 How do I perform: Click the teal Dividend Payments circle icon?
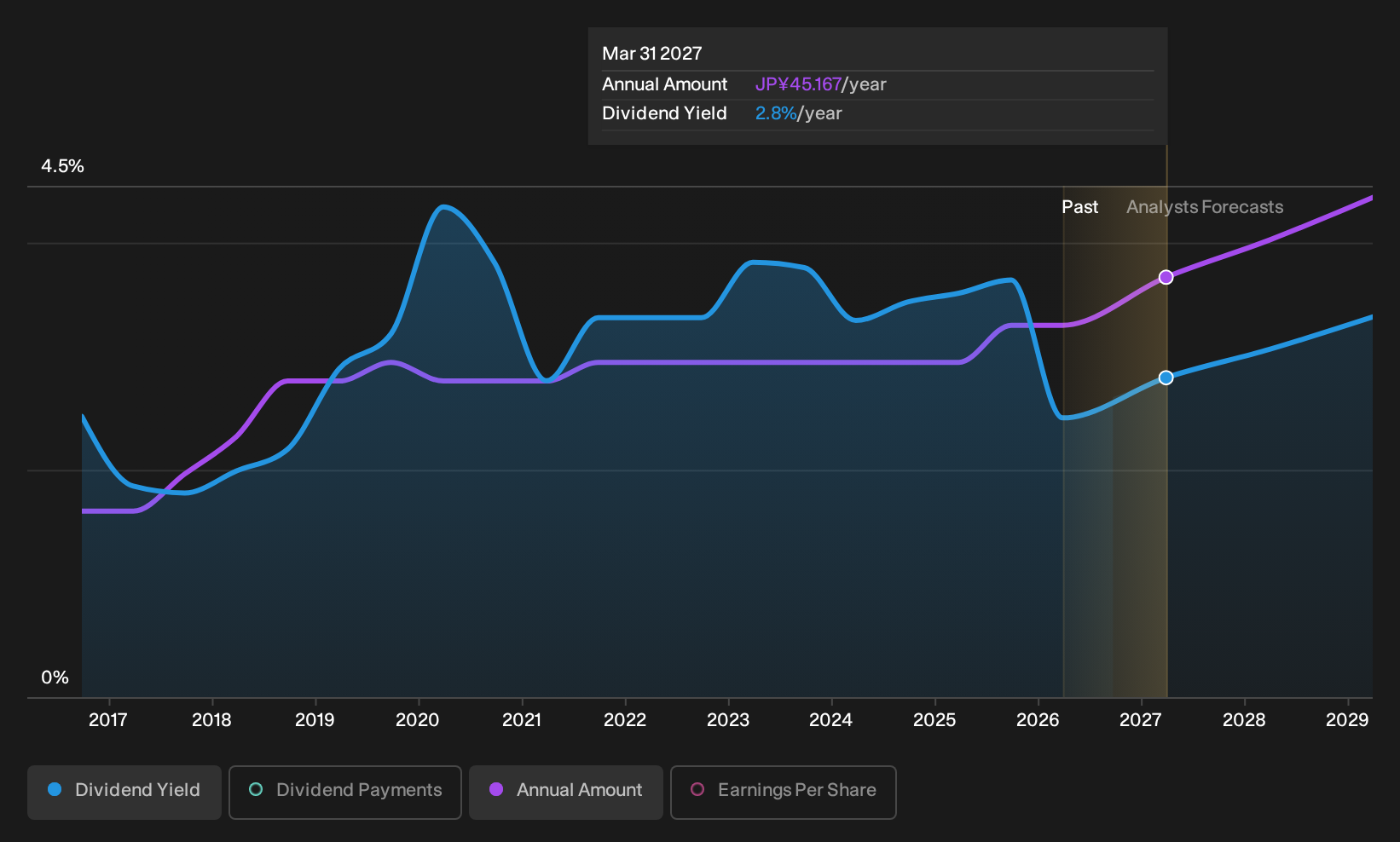click(256, 789)
